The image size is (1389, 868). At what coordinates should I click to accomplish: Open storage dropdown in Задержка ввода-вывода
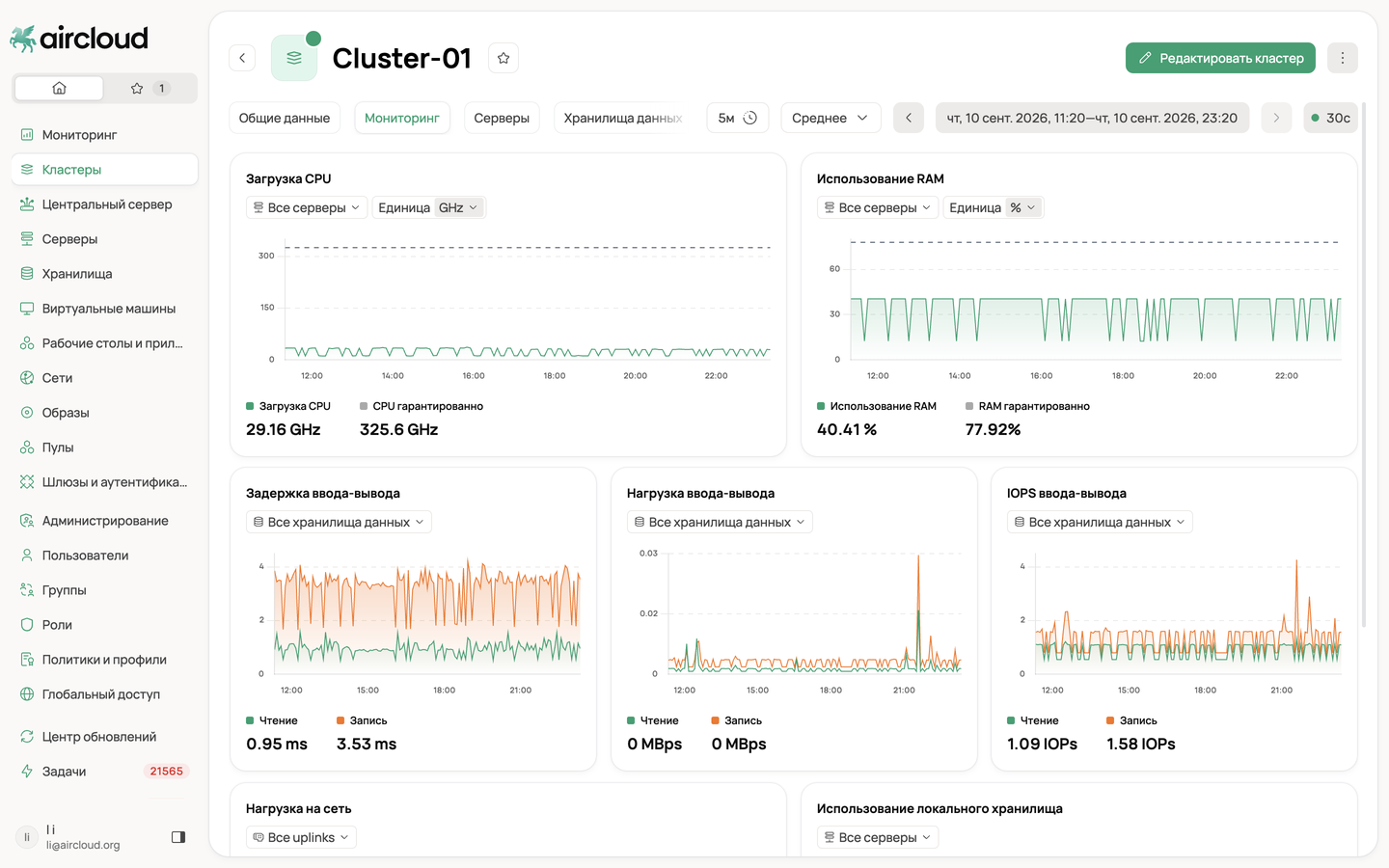point(339,522)
